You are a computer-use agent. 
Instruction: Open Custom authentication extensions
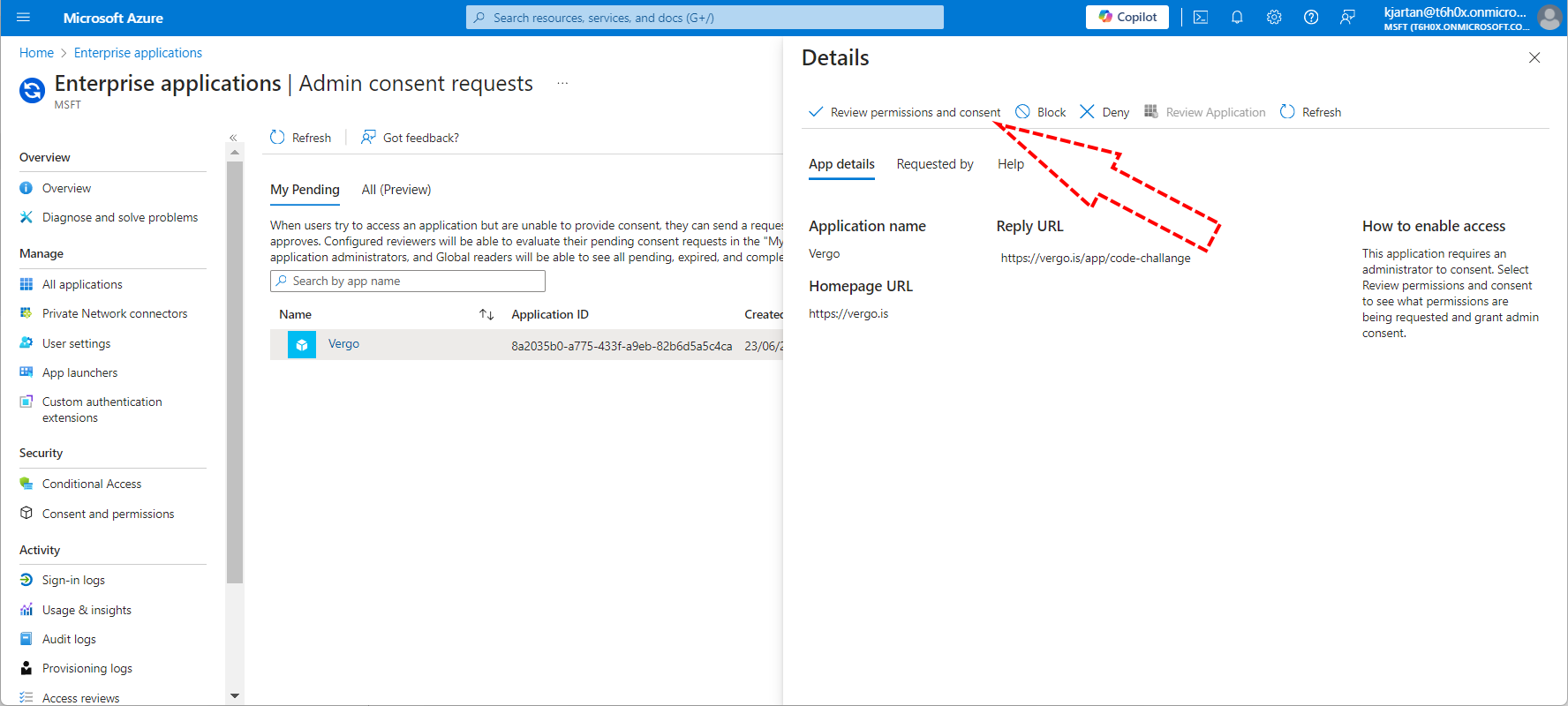point(102,409)
